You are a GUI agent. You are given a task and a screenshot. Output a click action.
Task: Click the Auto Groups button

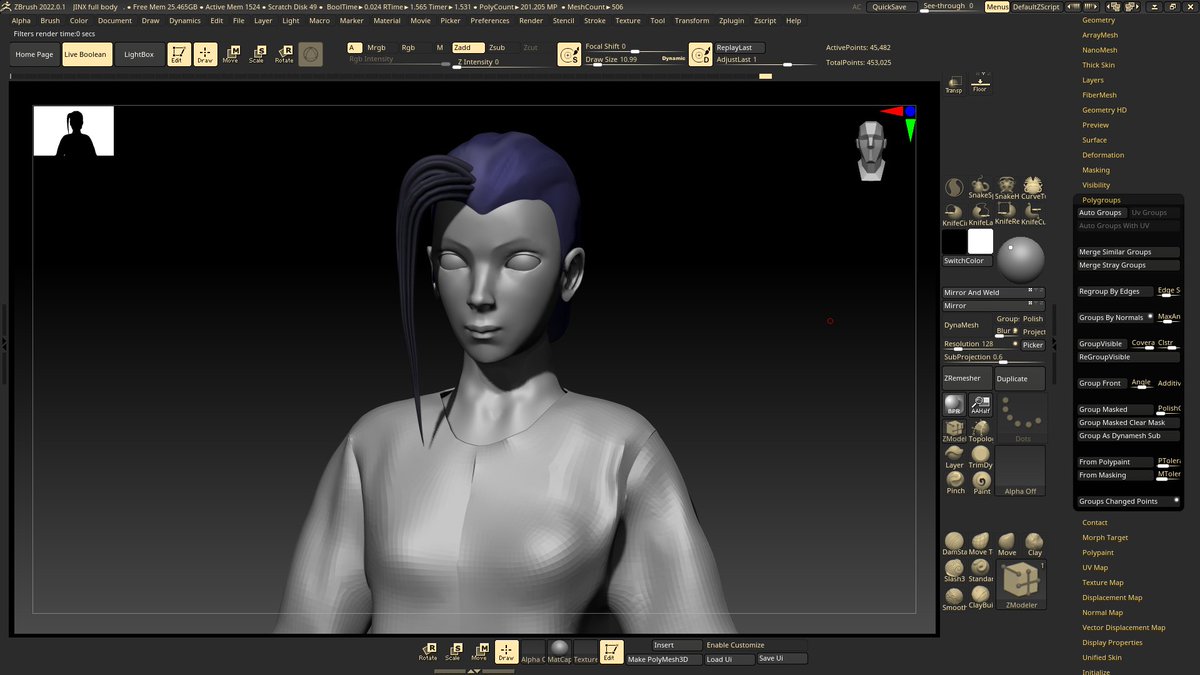click(1101, 213)
